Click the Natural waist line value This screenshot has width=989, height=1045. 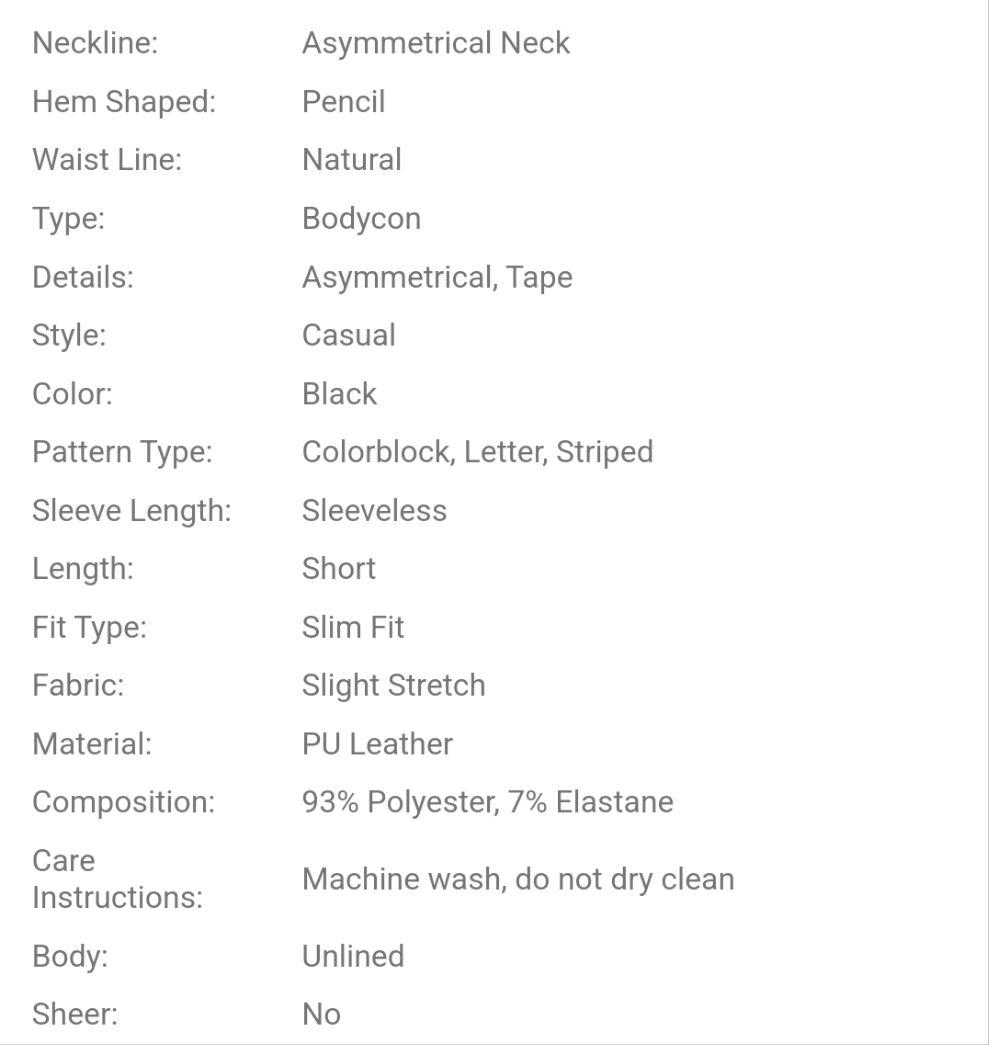[x=351, y=160]
